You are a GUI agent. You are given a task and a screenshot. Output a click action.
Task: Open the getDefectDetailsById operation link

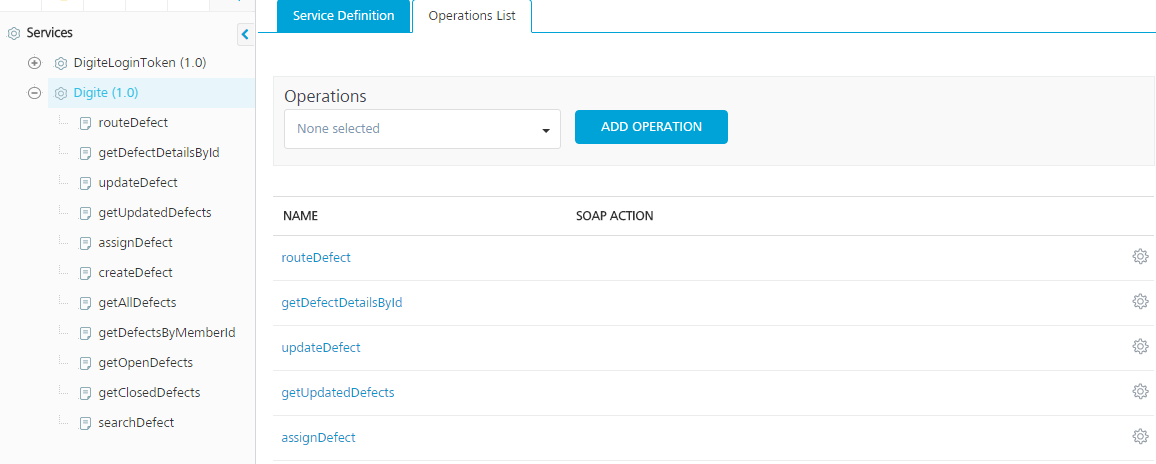(x=342, y=302)
